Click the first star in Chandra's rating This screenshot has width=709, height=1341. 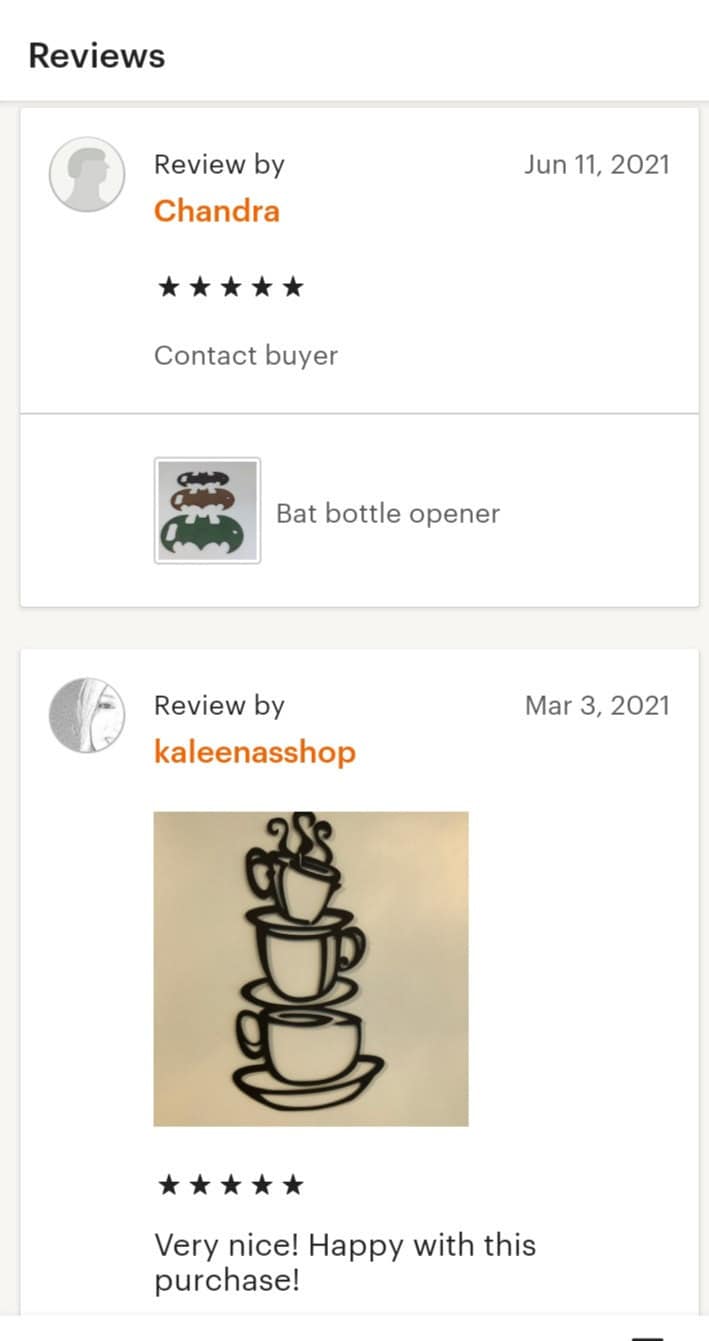[x=169, y=288]
